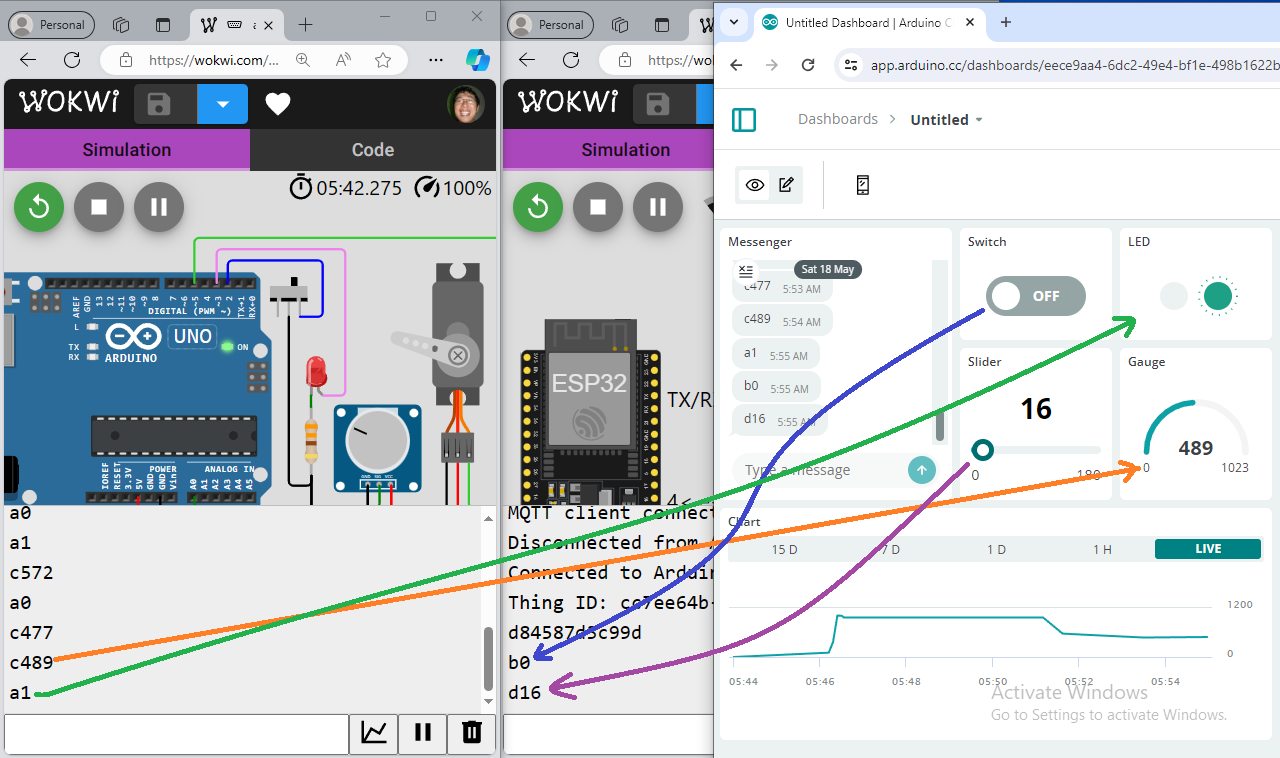This screenshot has width=1280, height=758.
Task: Stop the simulation in the left Wokwi window
Action: [99, 207]
